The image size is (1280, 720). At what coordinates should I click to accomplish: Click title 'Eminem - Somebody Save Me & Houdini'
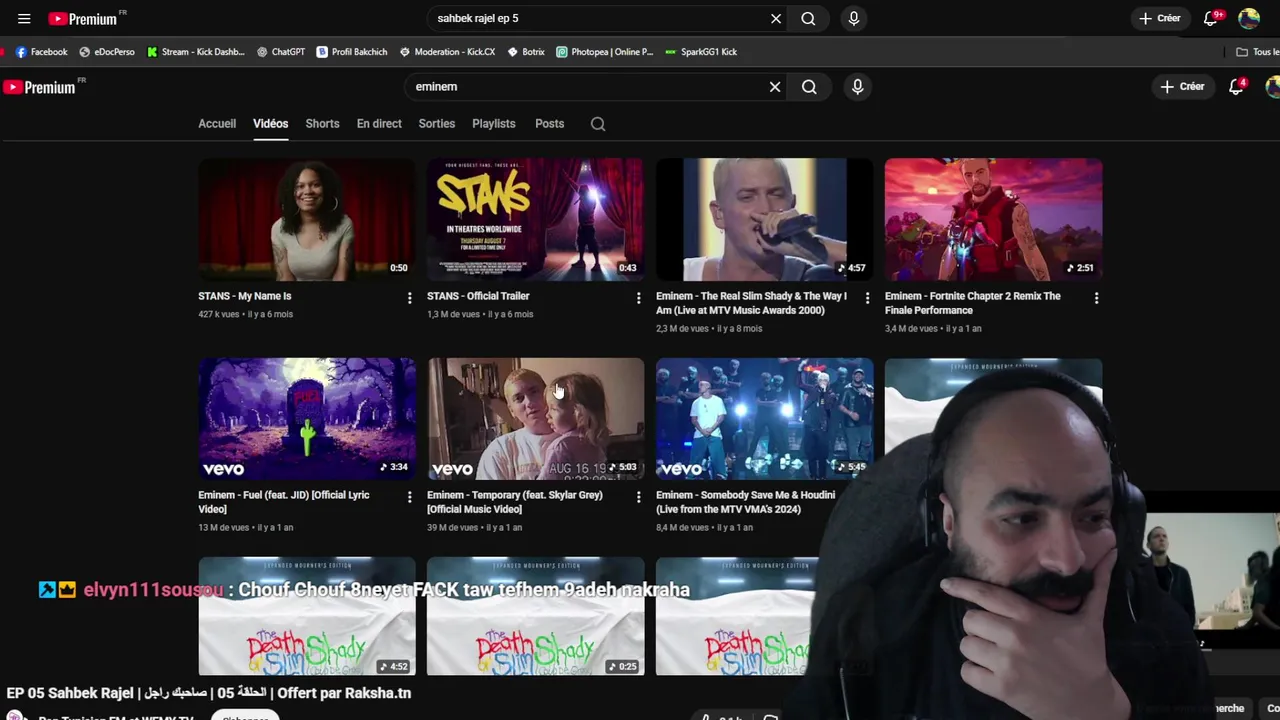[x=745, y=502]
